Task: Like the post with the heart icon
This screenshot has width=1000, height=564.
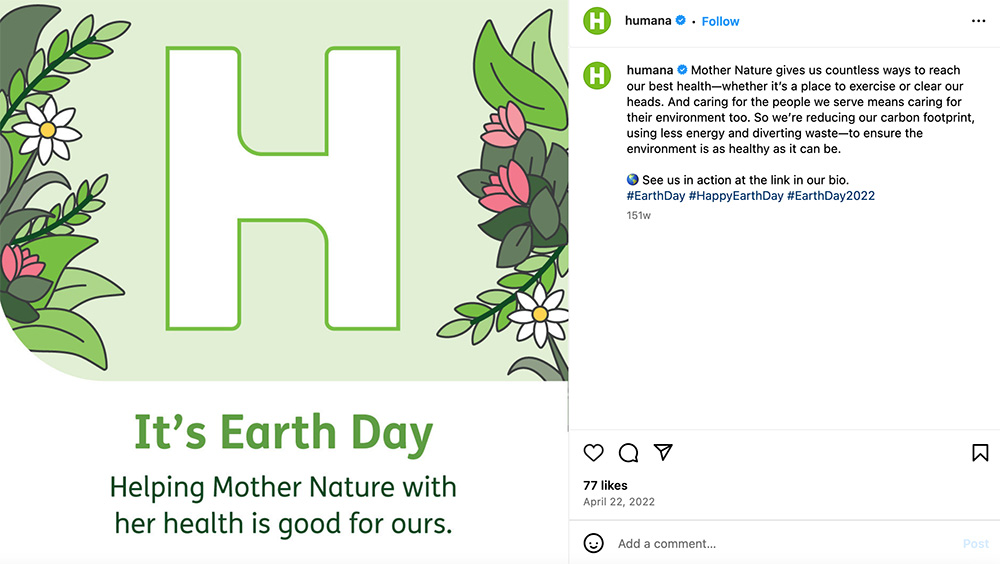Action: (594, 453)
